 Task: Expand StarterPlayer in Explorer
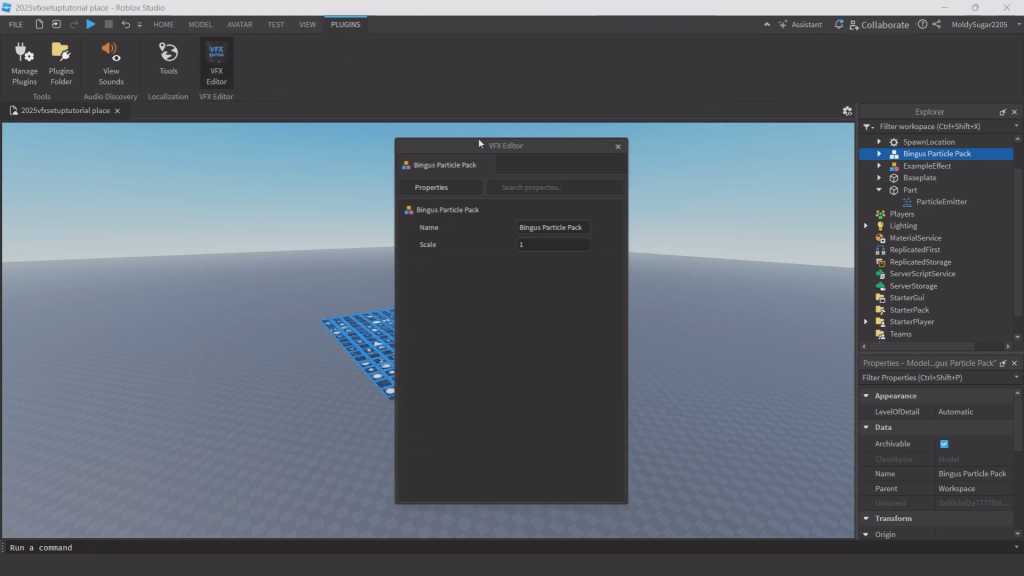(866, 322)
